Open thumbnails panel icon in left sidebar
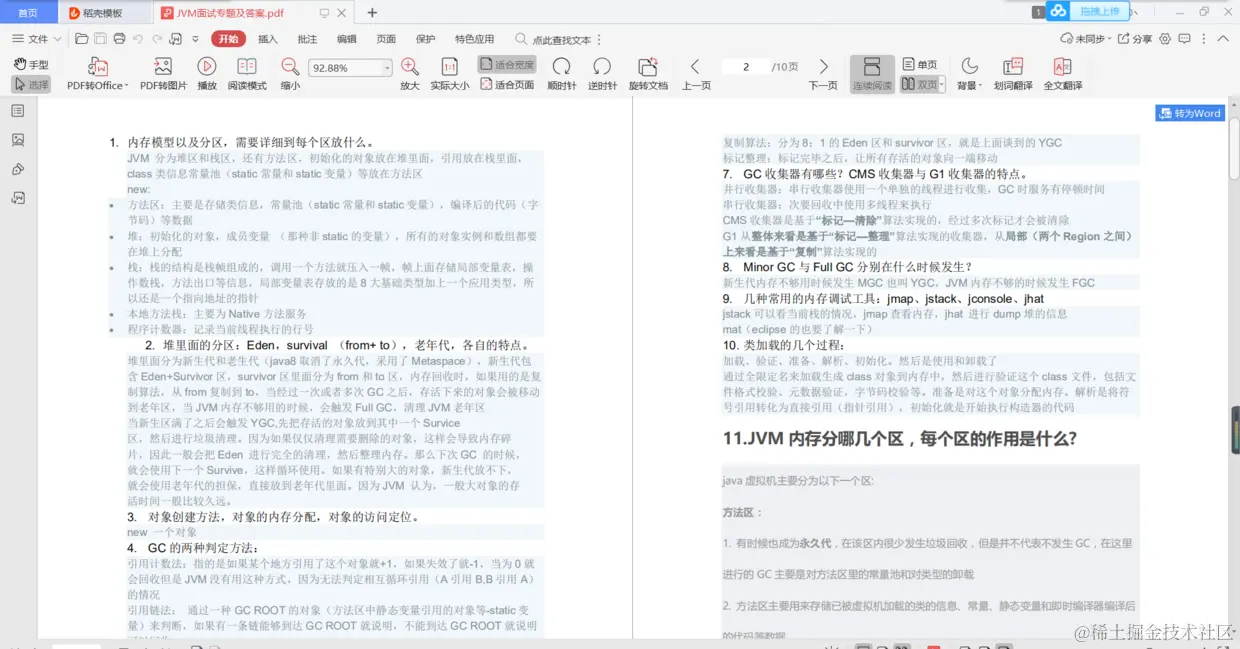Image resolution: width=1240 pixels, height=649 pixels. (18, 140)
